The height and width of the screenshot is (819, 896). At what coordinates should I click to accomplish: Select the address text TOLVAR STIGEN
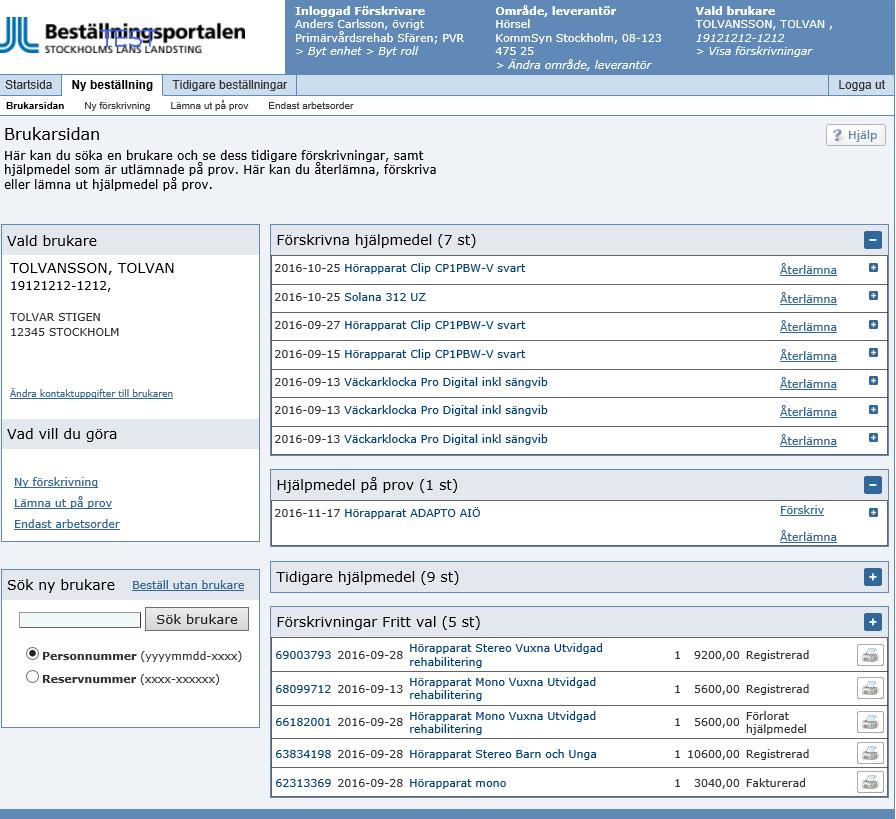[x=55, y=317]
